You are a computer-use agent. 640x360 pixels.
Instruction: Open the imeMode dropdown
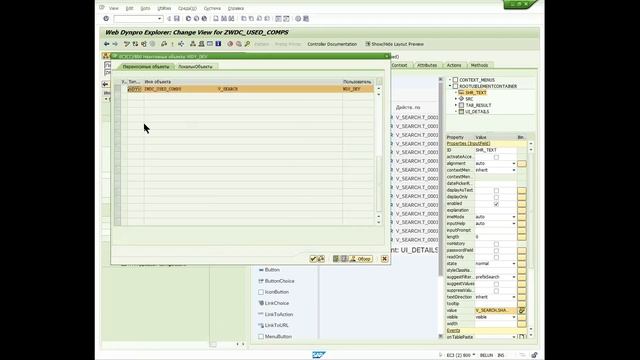pyautogui.click(x=514, y=217)
